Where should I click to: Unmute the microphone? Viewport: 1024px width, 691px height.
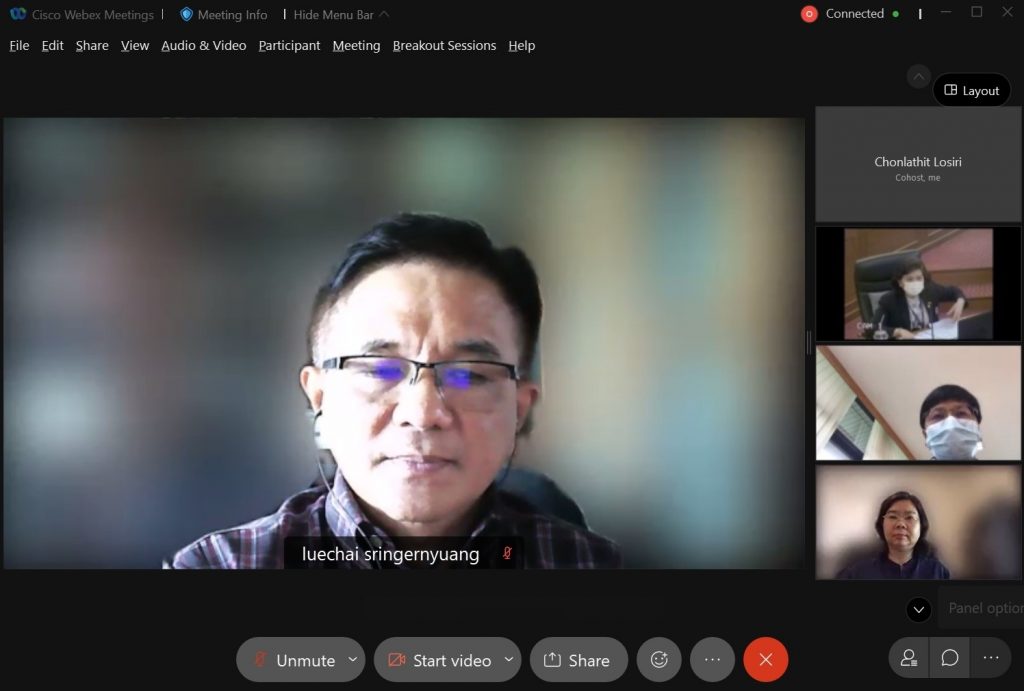pos(293,660)
